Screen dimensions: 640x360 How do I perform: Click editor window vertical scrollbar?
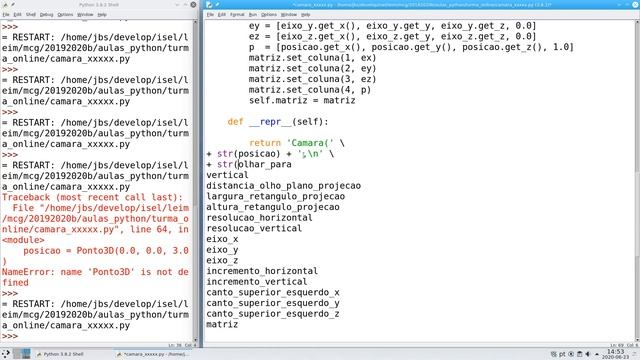(637, 180)
